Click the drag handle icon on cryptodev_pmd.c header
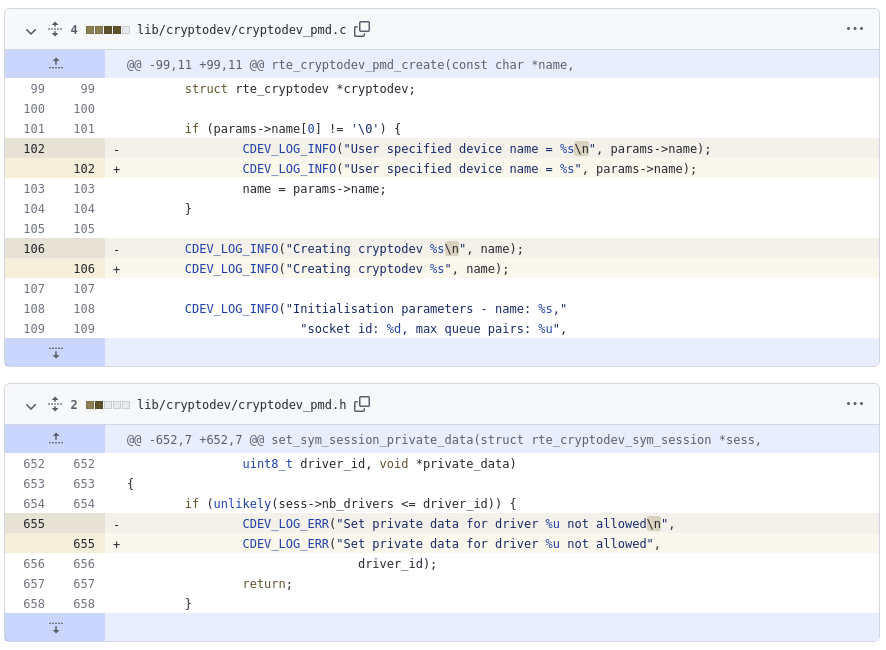This screenshot has height=650, width=886. point(54,30)
